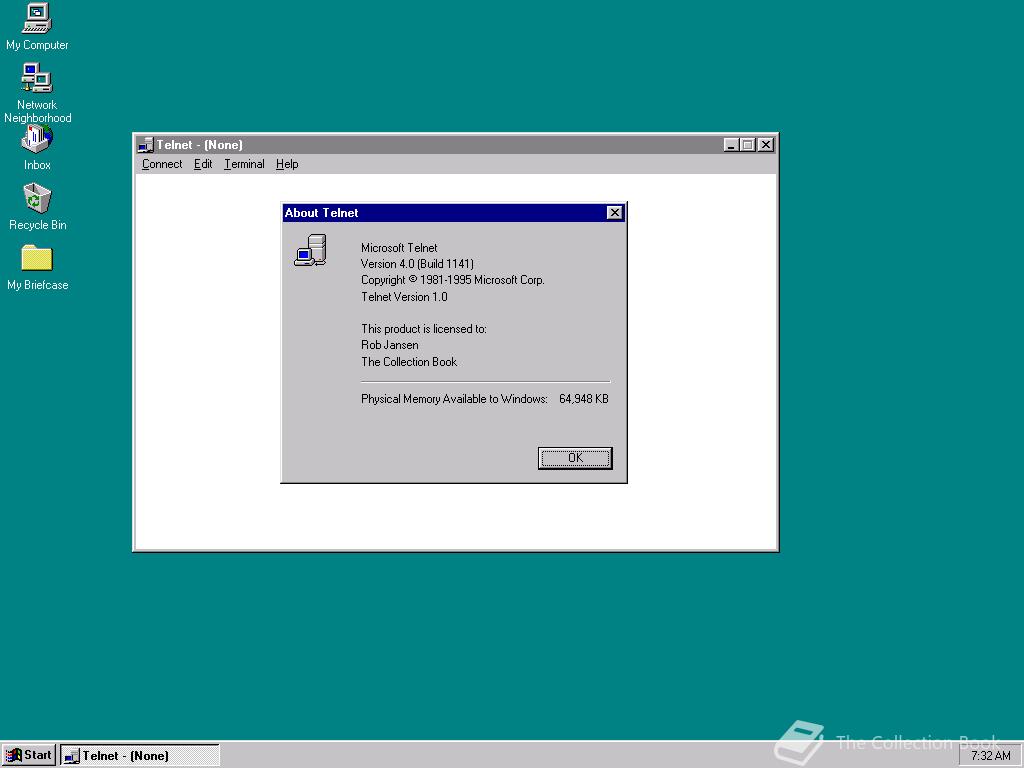Click the 'Microsoft Telnet' text line
Image resolution: width=1024 pixels, height=768 pixels.
[x=399, y=248]
